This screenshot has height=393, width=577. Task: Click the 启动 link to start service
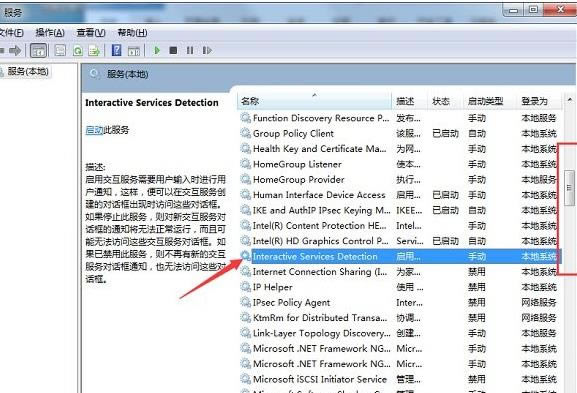[x=94, y=130]
